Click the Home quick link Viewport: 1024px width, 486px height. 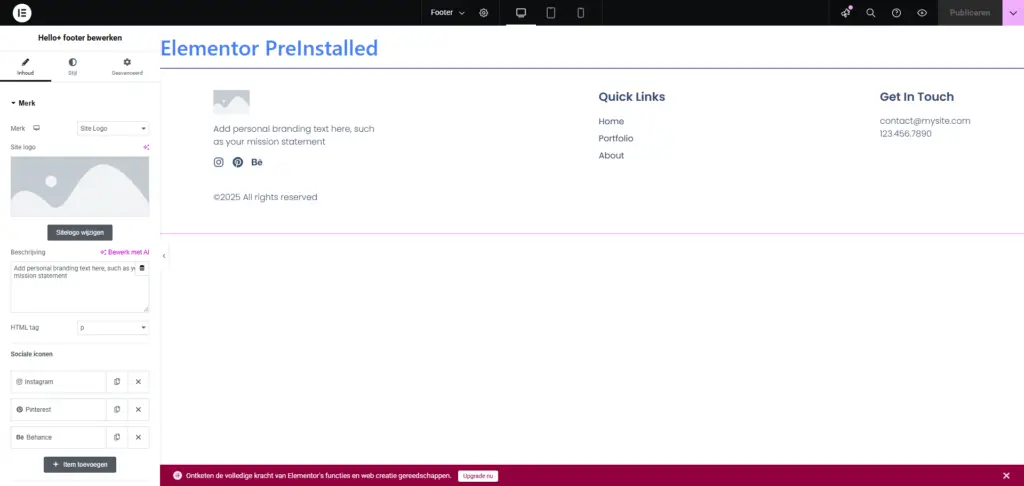click(x=611, y=122)
